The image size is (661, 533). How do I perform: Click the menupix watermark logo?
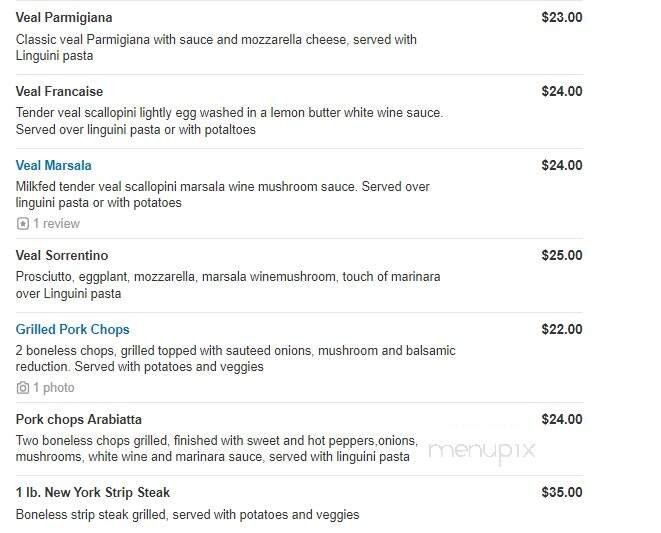481,451
